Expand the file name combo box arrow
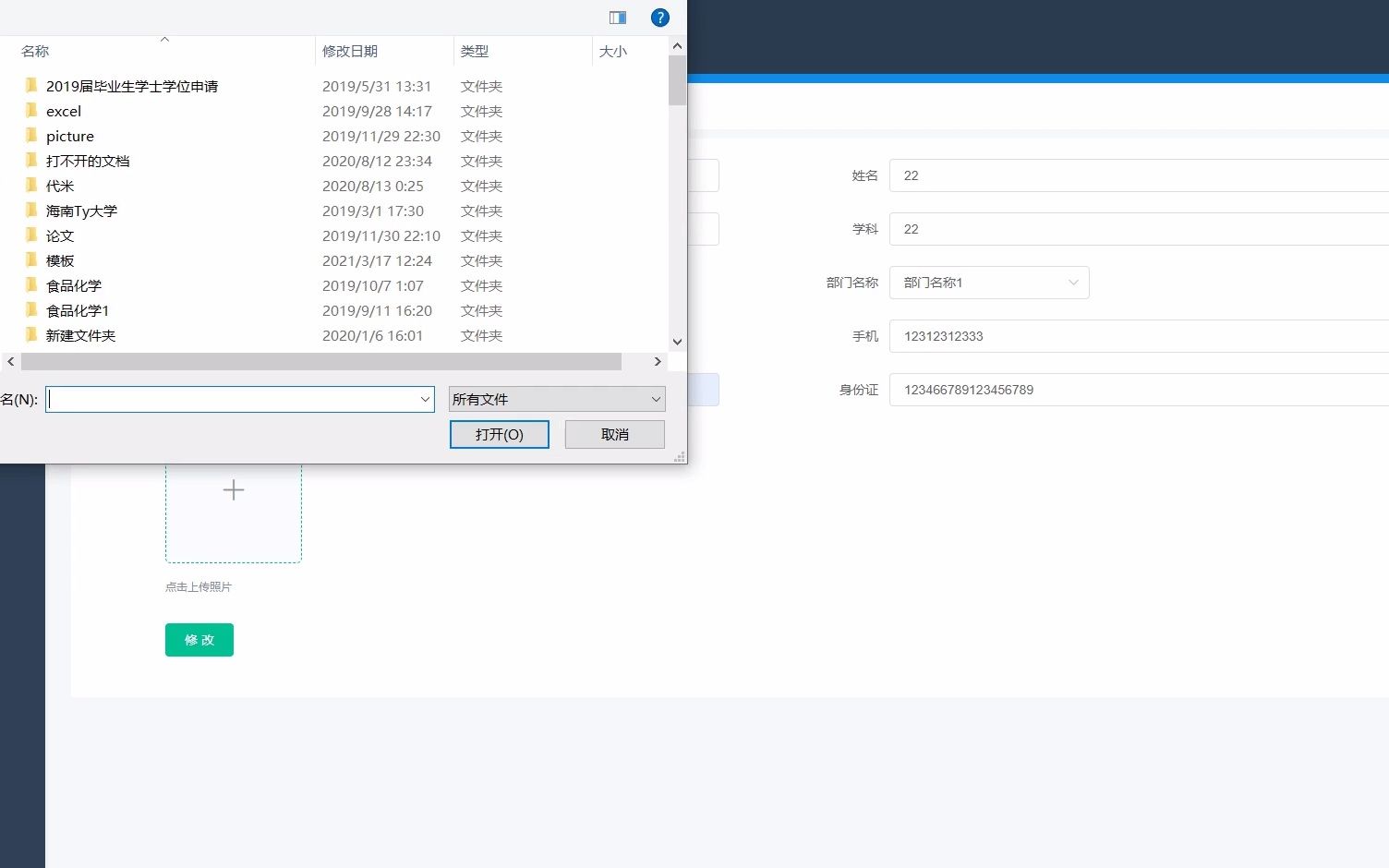 coord(425,399)
